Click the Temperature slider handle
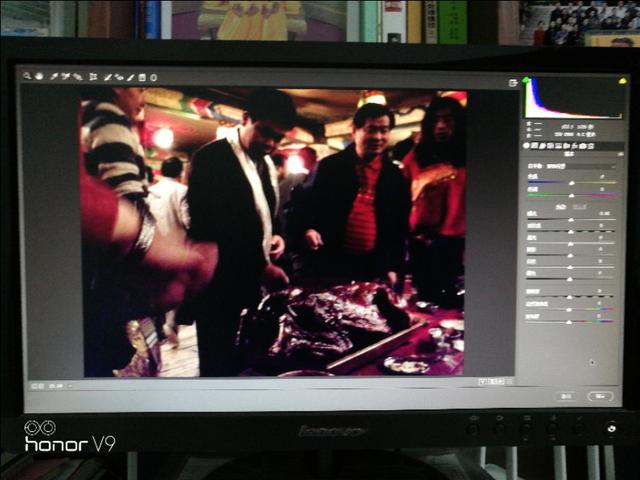The height and width of the screenshot is (480, 640). coord(572,183)
